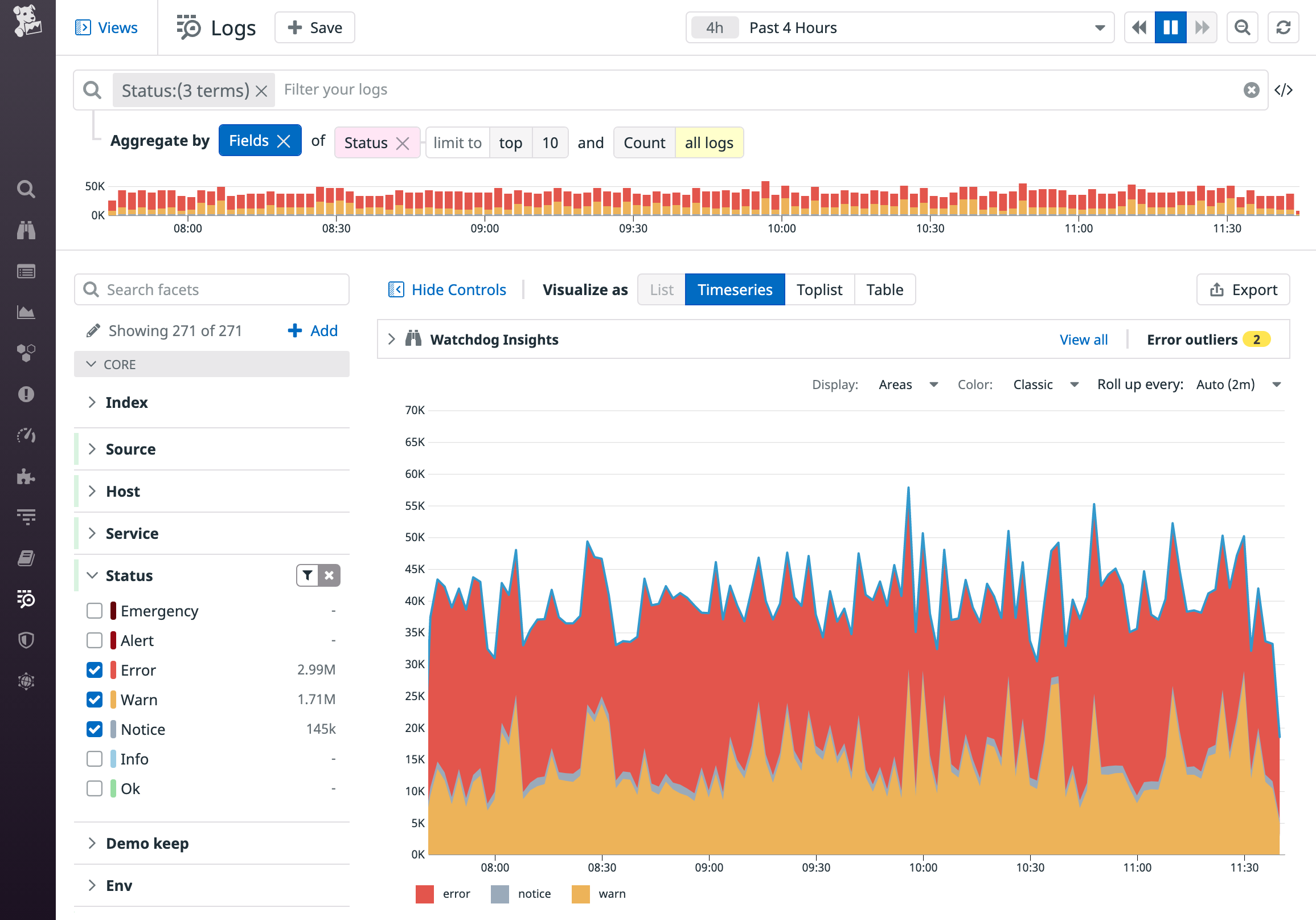Switch to the Table visualization tab
This screenshot has height=920, width=1316.
pyautogui.click(x=884, y=289)
